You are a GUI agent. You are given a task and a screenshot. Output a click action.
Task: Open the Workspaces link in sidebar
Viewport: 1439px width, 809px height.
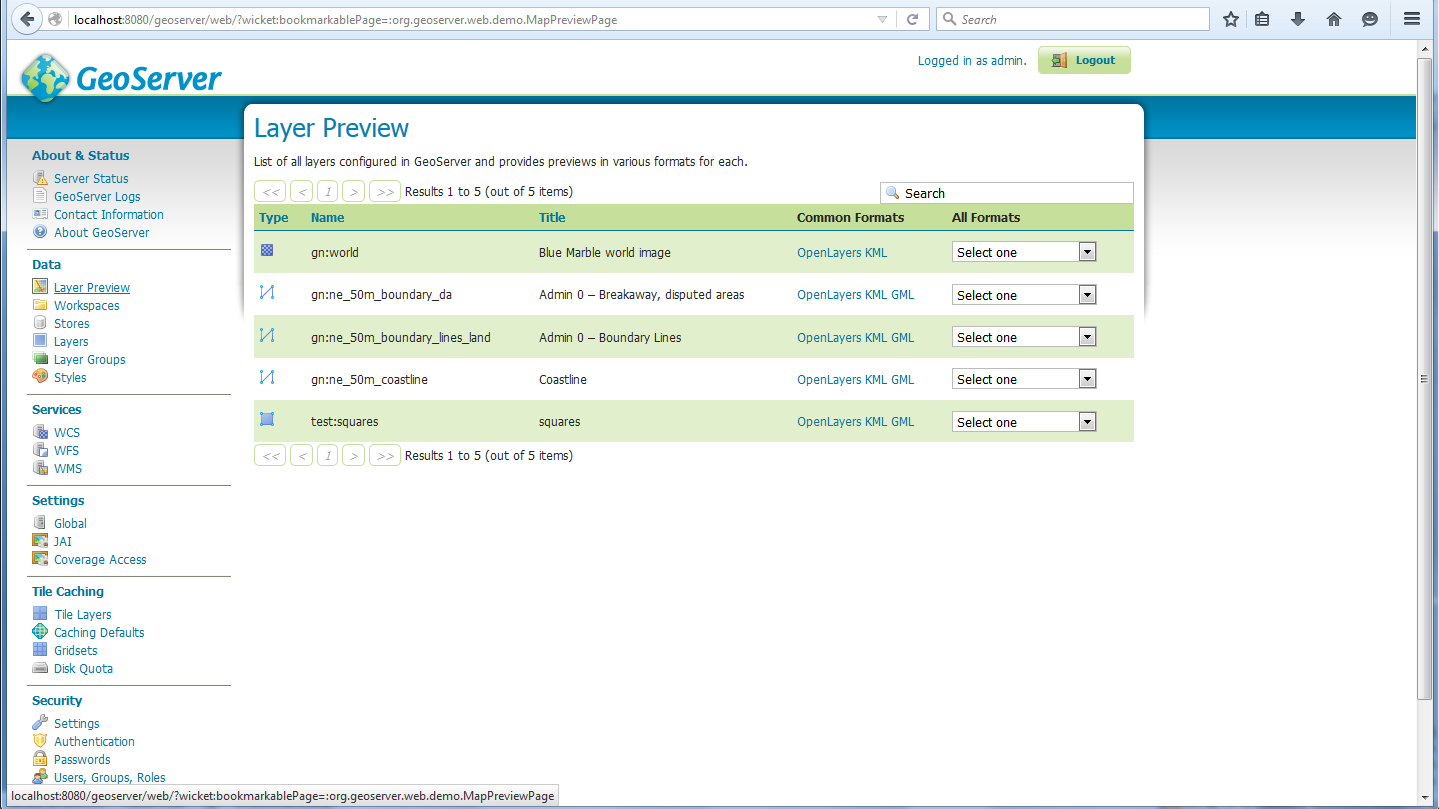pyautogui.click(x=87, y=305)
